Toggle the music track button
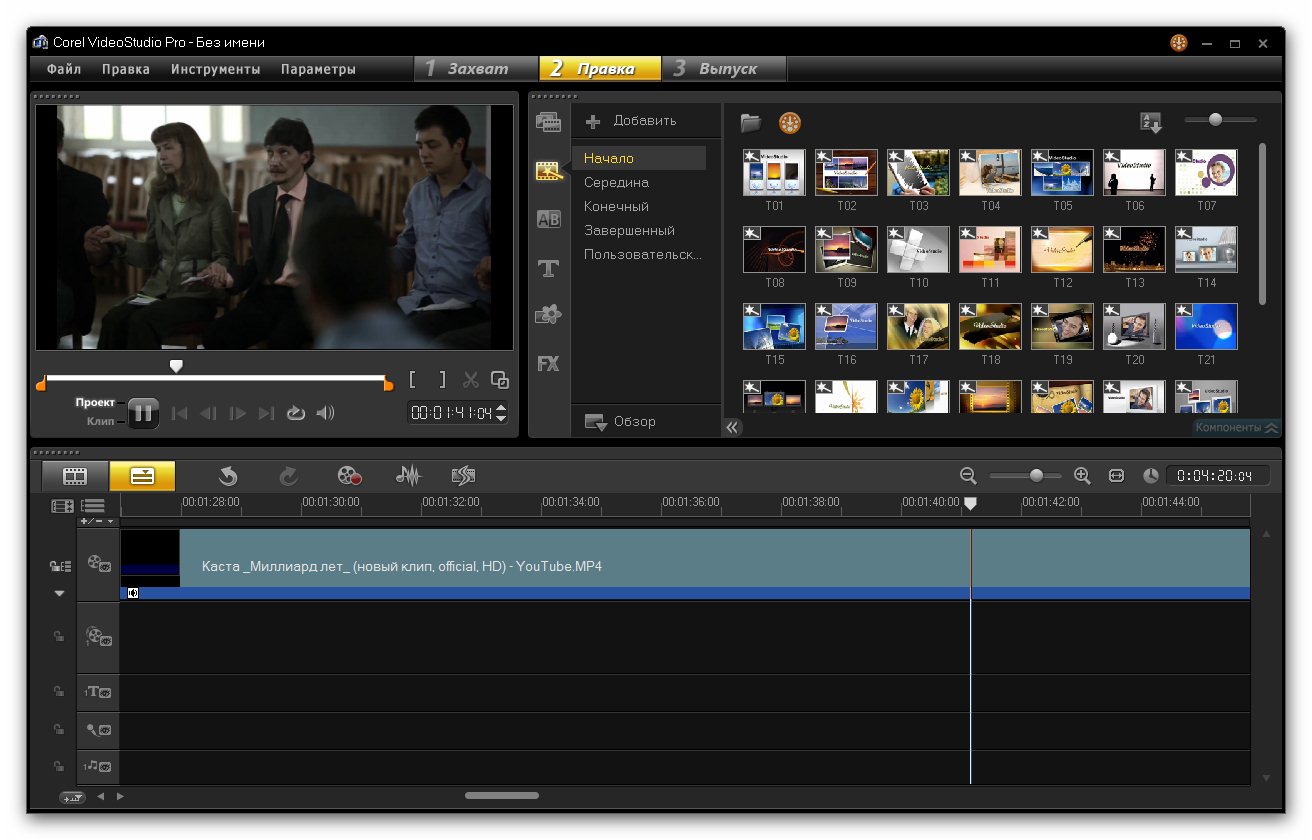The width and height of the screenshot is (1312, 840). [98, 767]
